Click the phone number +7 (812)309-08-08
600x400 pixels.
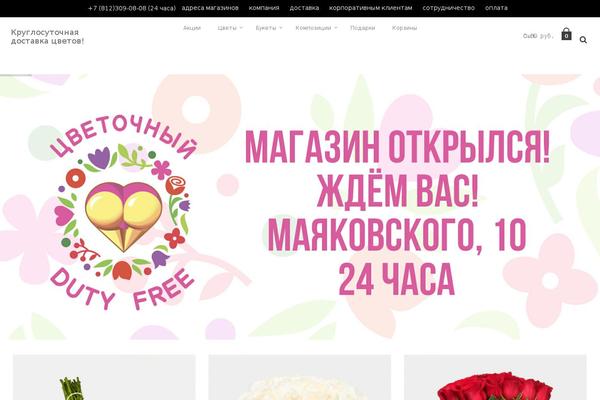132,8
